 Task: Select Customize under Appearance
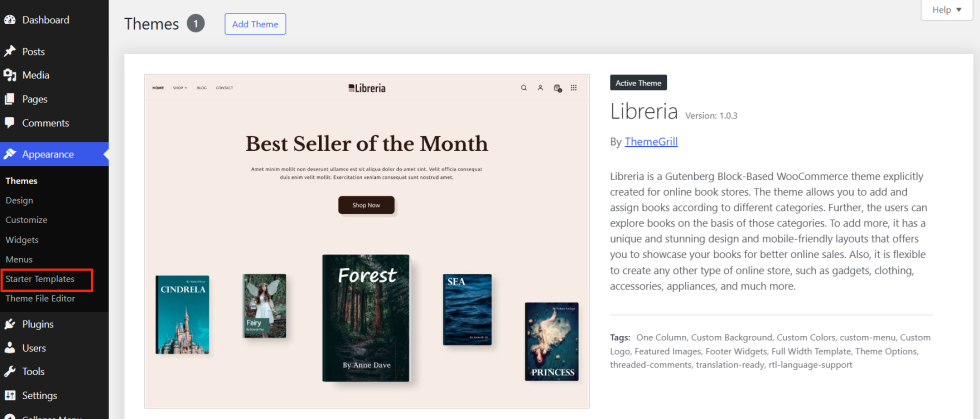26,220
